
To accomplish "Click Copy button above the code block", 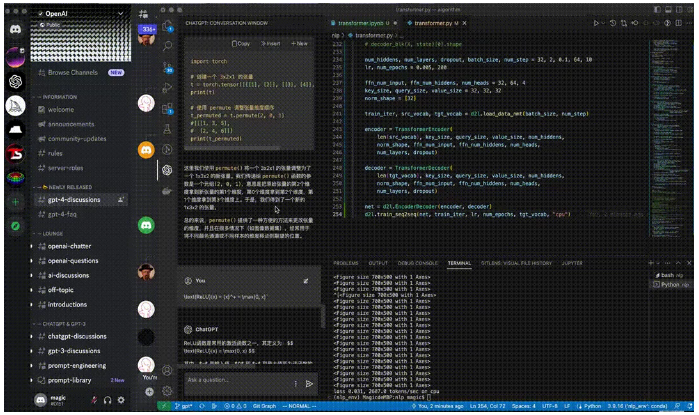I will point(241,44).
